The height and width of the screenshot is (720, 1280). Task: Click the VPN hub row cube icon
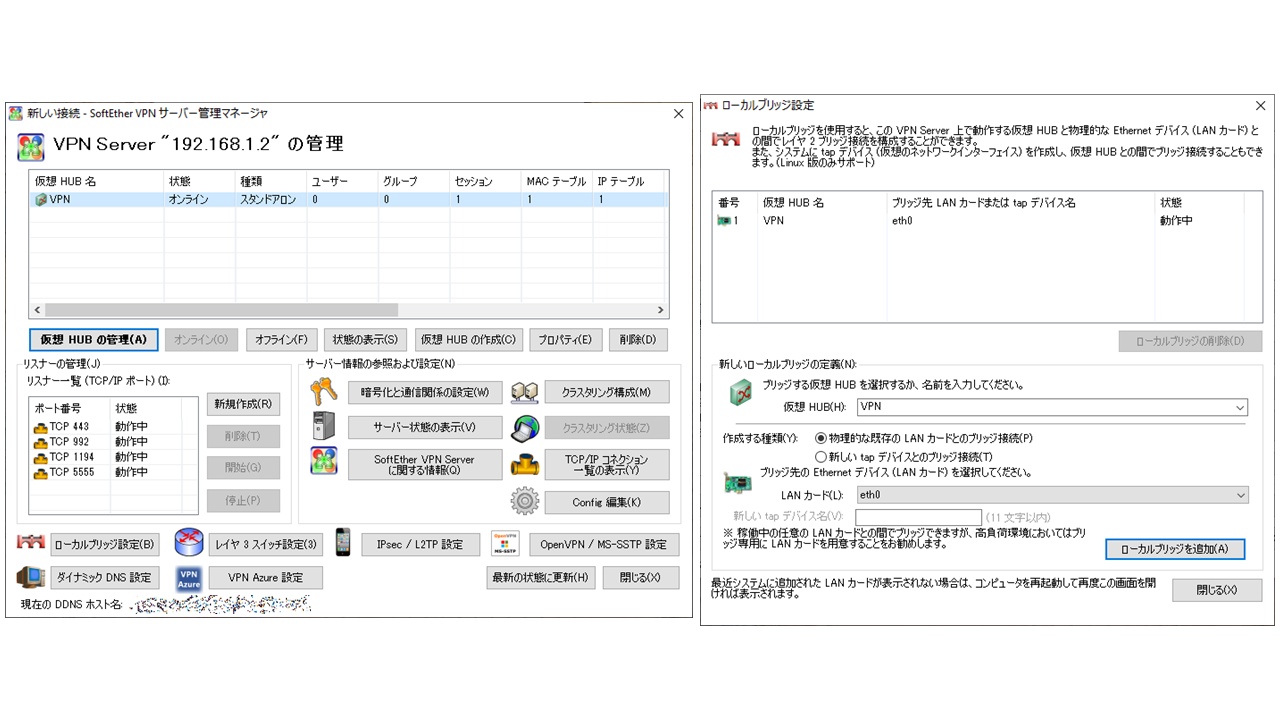[x=41, y=200]
